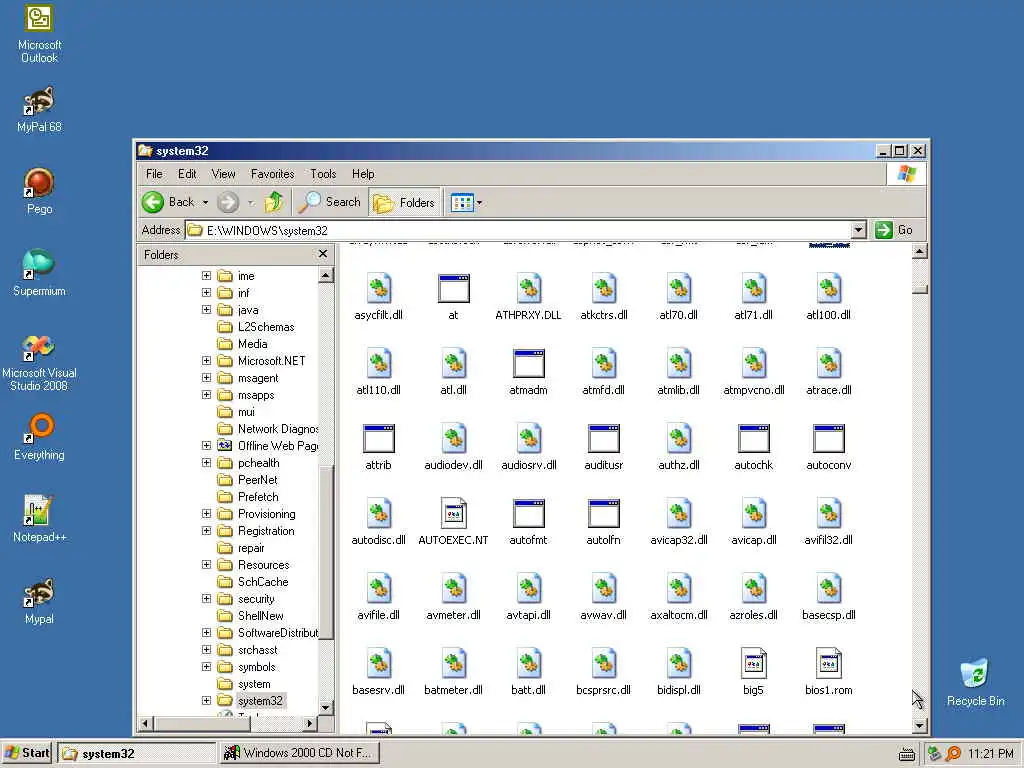The image size is (1024, 768).
Task: Expand the inf folder node
Action: click(x=206, y=293)
